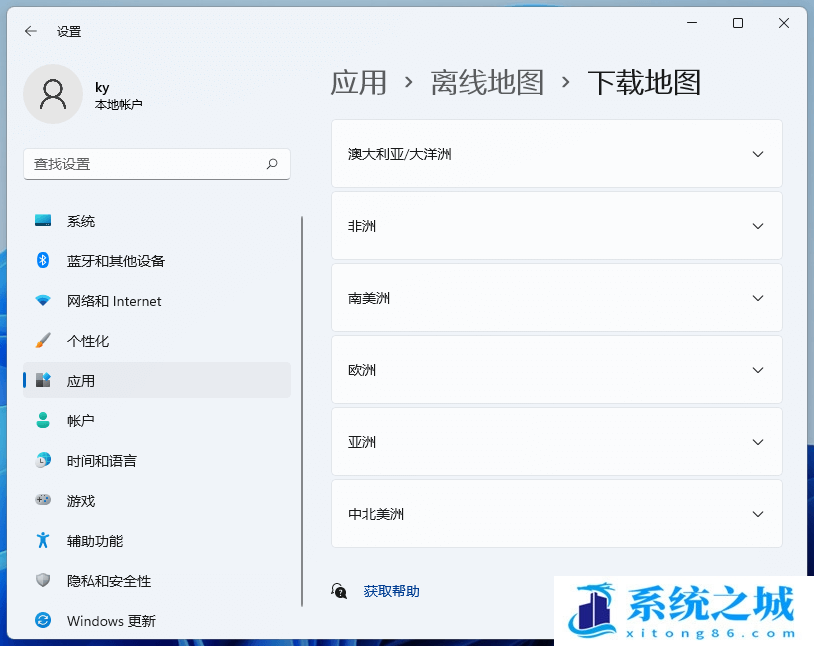Open the Accounts person icon
Viewport: 814px width, 646px height.
(x=43, y=421)
